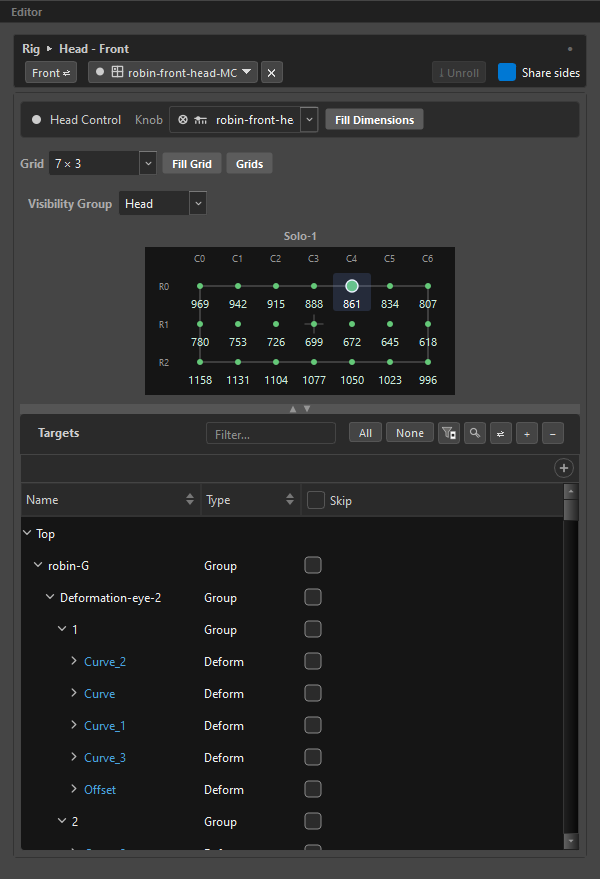Image resolution: width=600 pixels, height=879 pixels.
Task: Click the tree scrollbar down arrow
Action: click(570, 841)
